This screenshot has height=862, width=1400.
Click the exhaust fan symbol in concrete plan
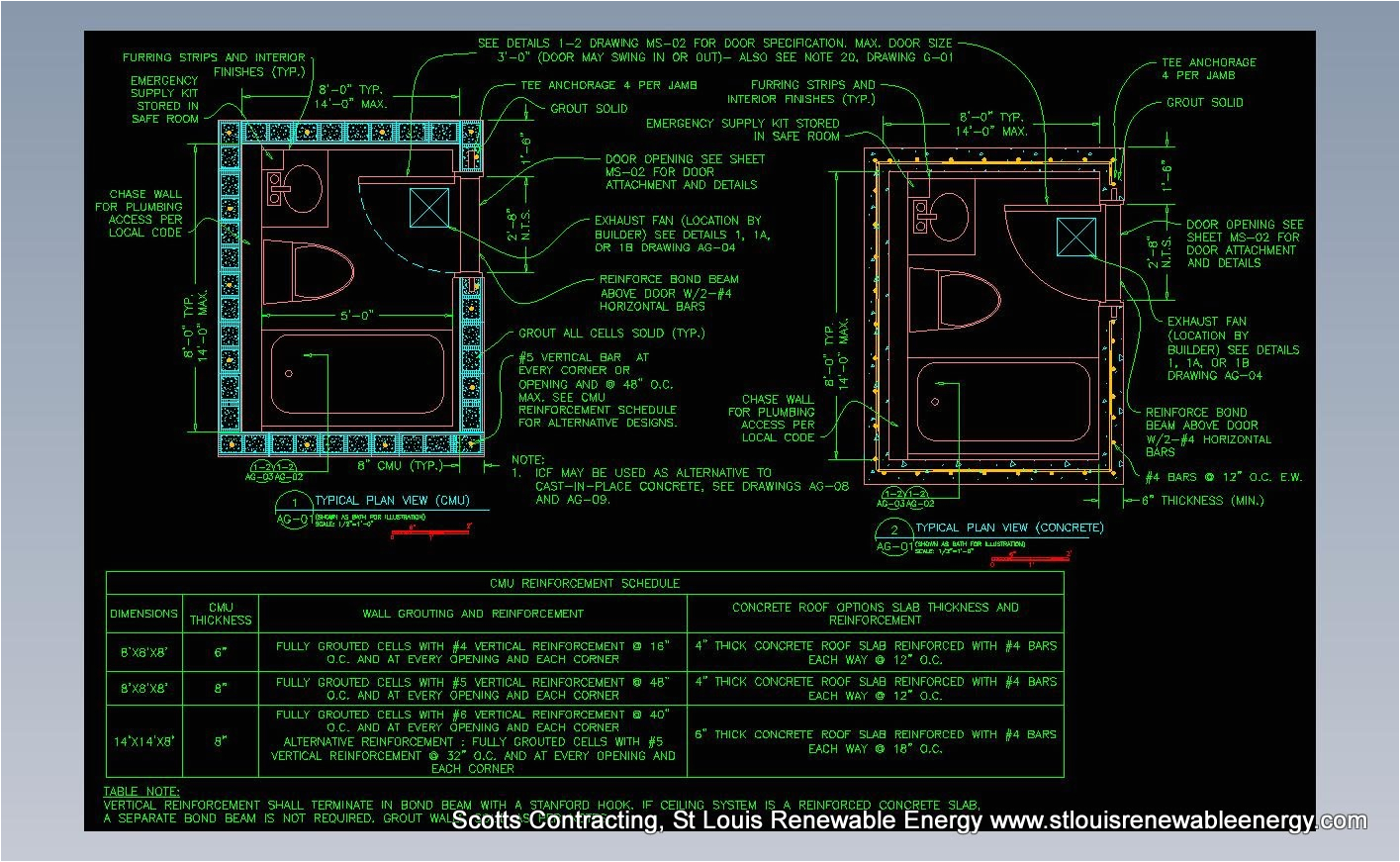click(1073, 236)
